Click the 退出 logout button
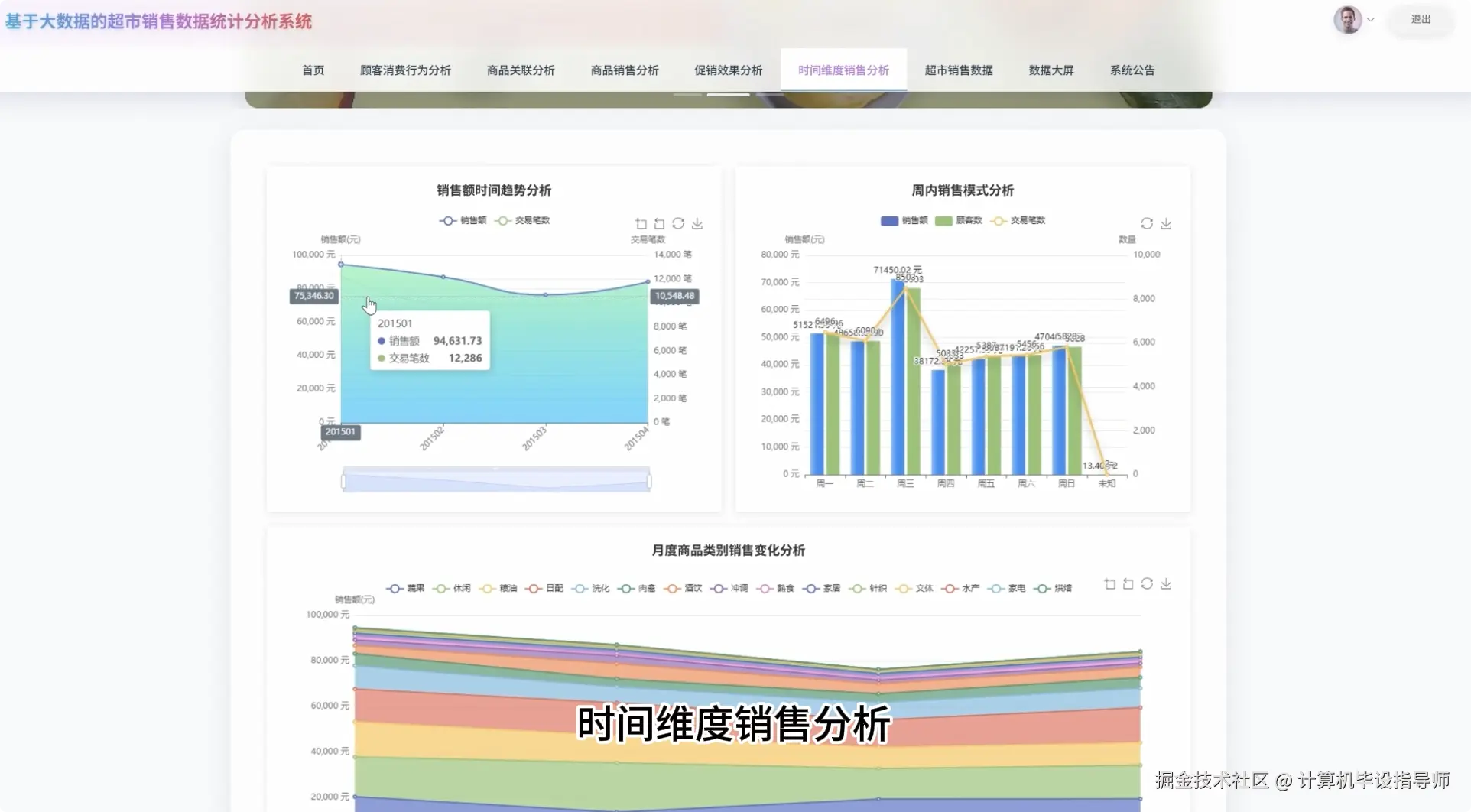Image resolution: width=1471 pixels, height=812 pixels. [x=1421, y=20]
